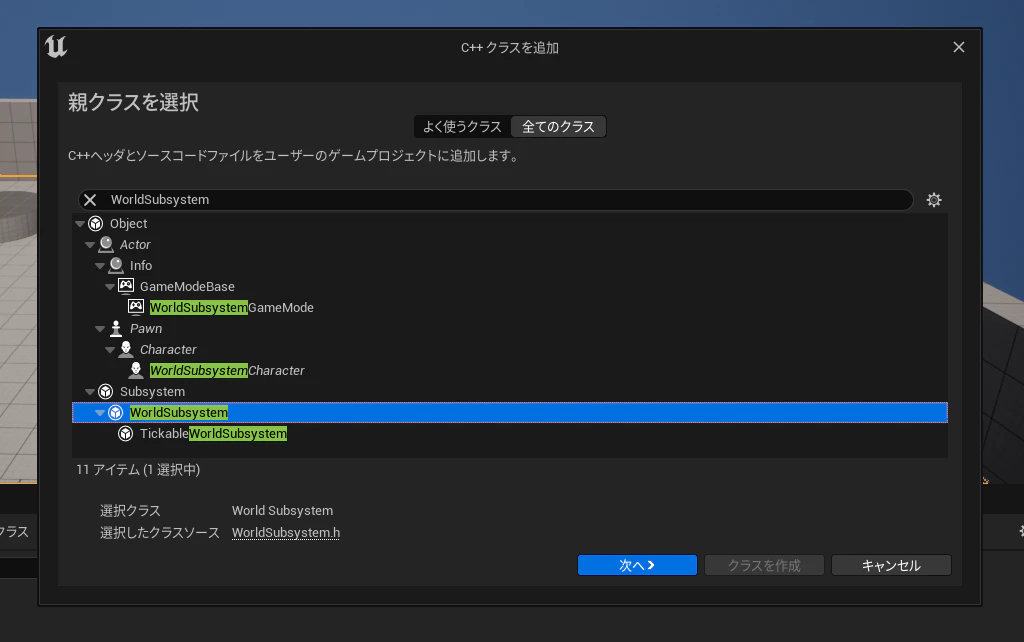Click the 次へ button
The image size is (1024, 642).
[637, 565]
